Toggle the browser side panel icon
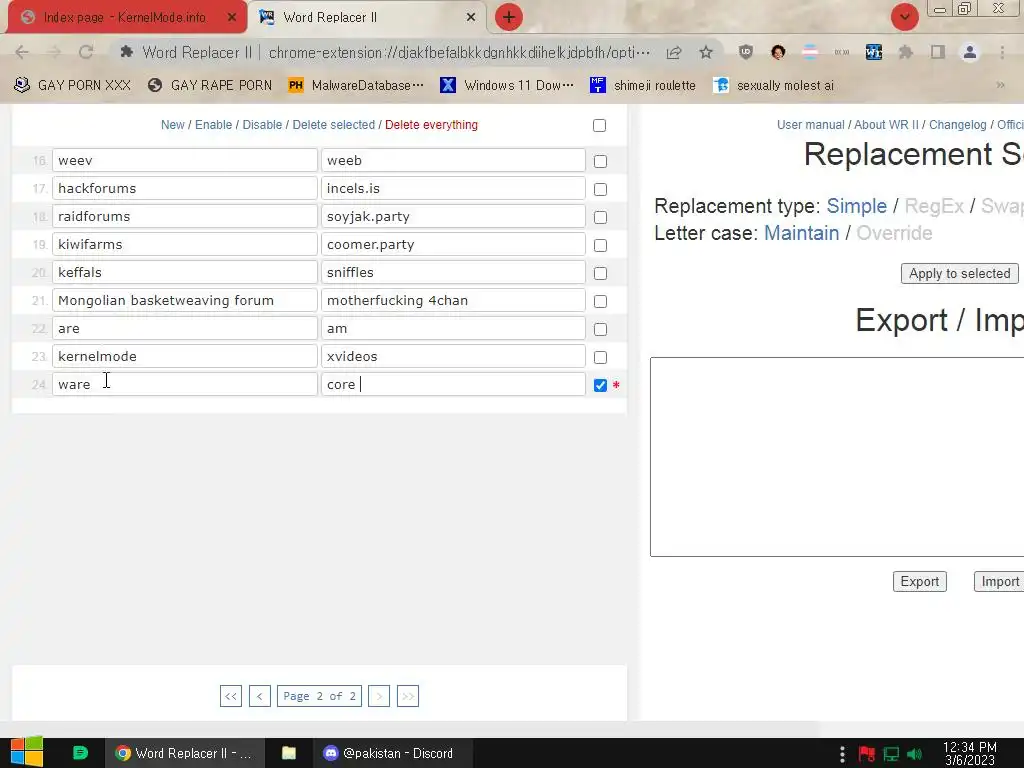The height and width of the screenshot is (768, 1024). coord(938,52)
